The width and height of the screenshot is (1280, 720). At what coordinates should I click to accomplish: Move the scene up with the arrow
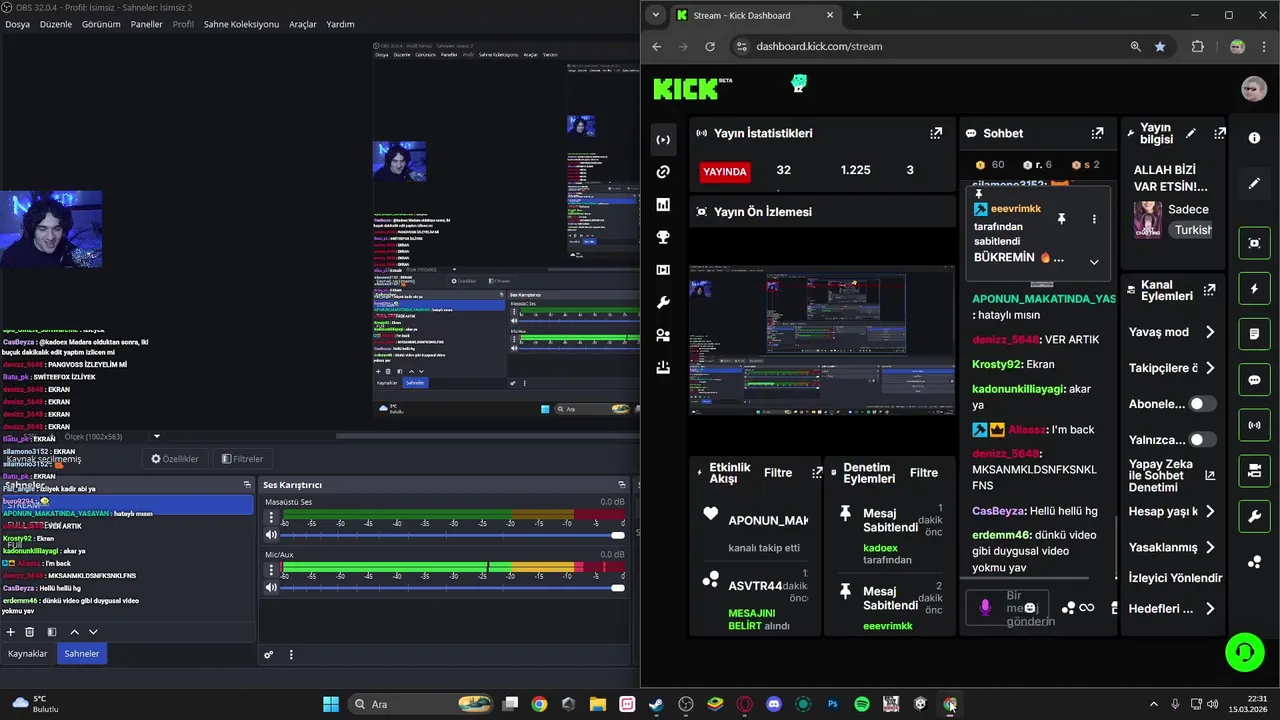tap(74, 632)
